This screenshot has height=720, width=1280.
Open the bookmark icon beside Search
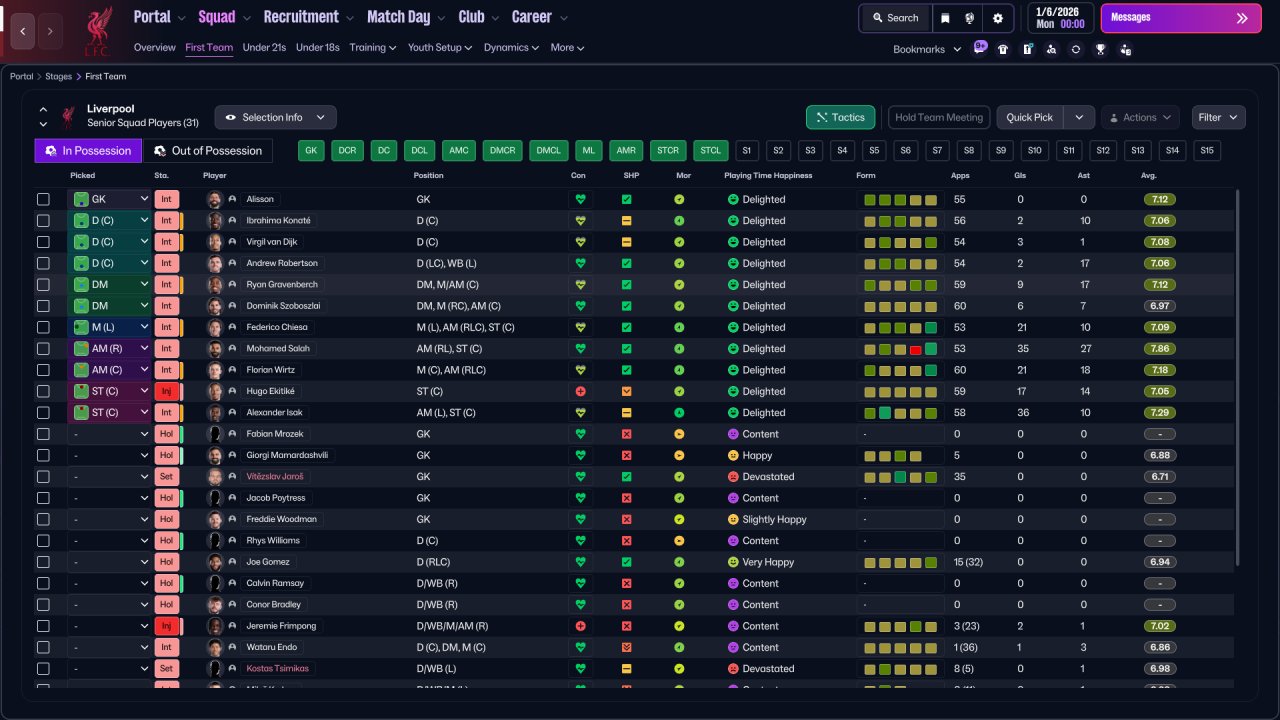click(945, 18)
